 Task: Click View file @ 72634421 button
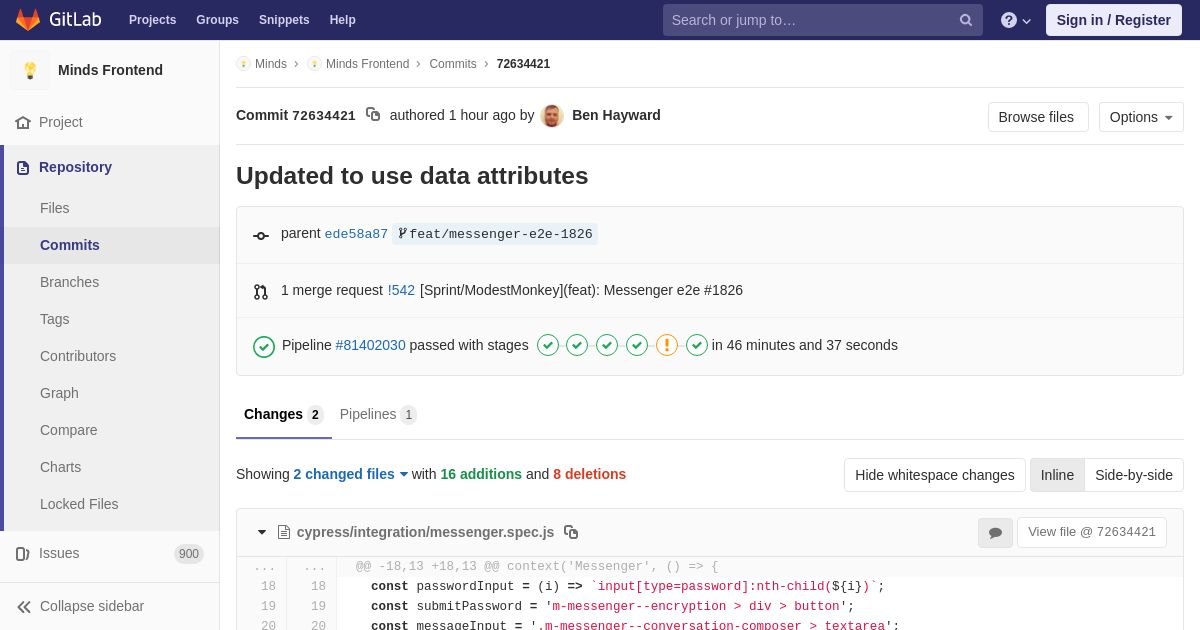1092,532
